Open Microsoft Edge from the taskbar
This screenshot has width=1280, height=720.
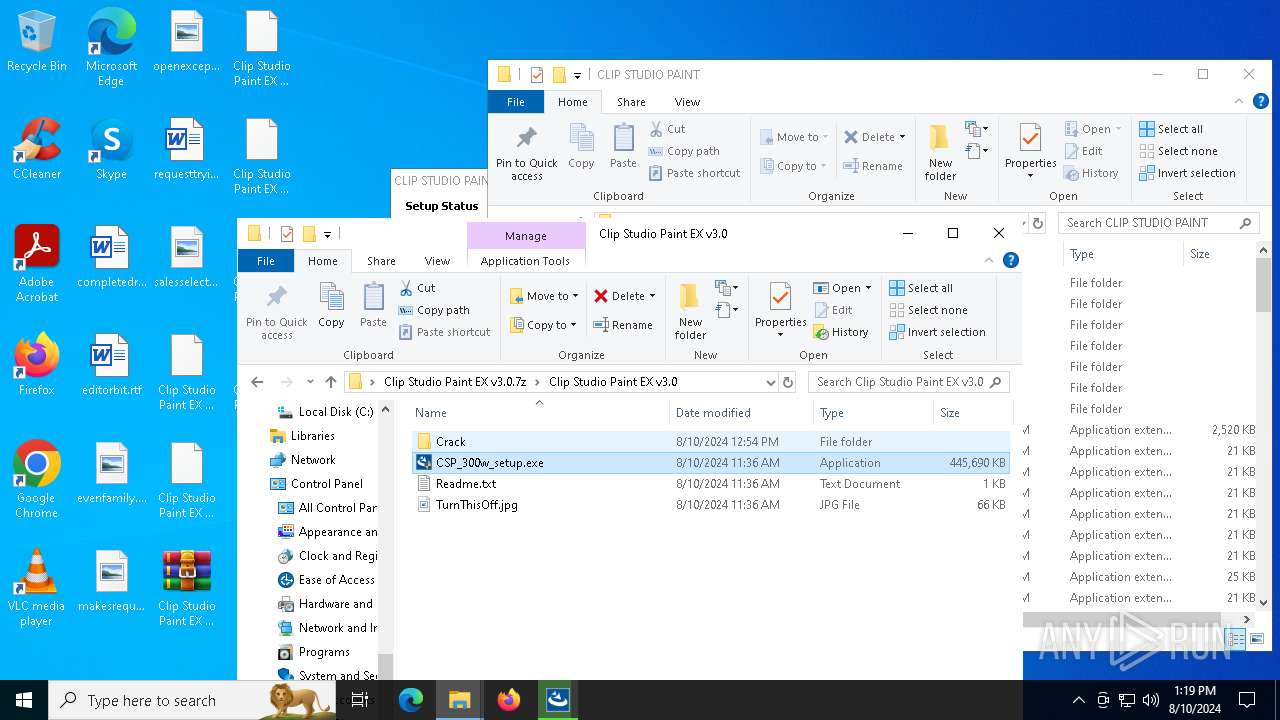pos(411,700)
